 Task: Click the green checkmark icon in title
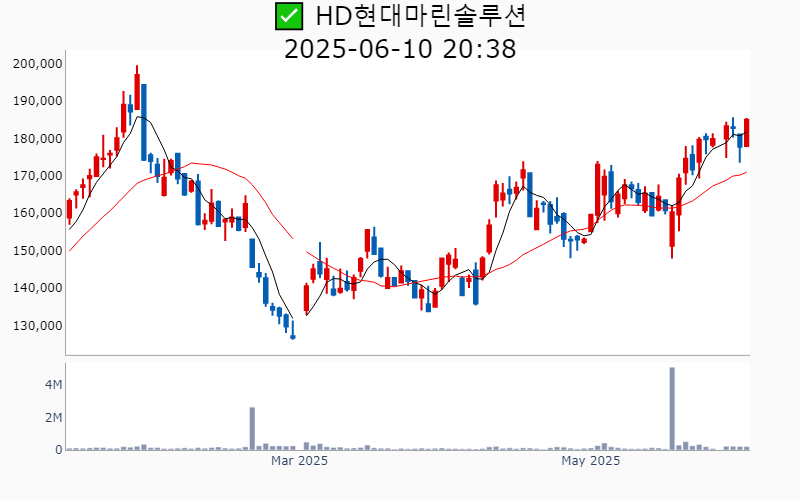pyautogui.click(x=289, y=16)
